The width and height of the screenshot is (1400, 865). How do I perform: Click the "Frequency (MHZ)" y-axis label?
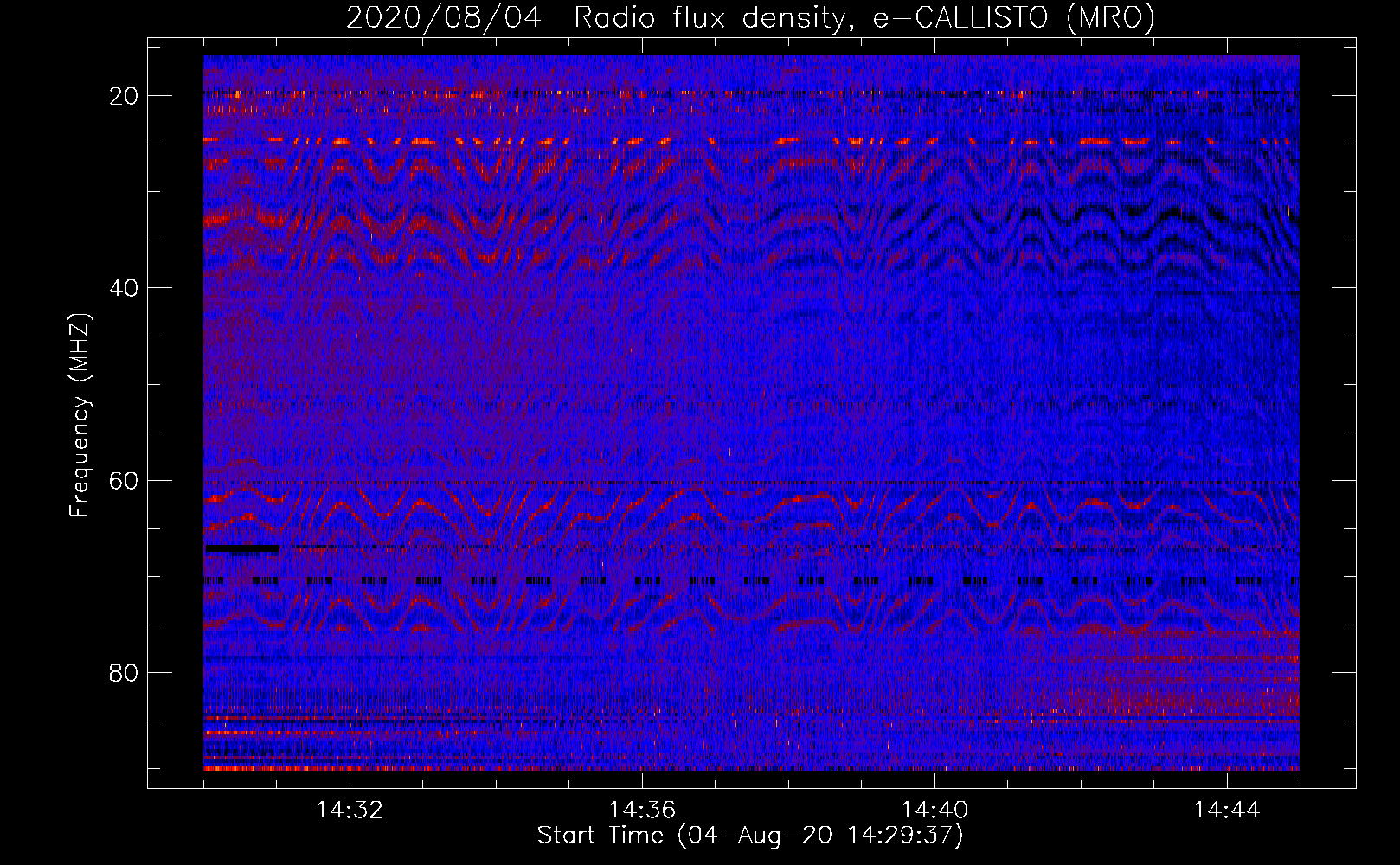(80, 414)
